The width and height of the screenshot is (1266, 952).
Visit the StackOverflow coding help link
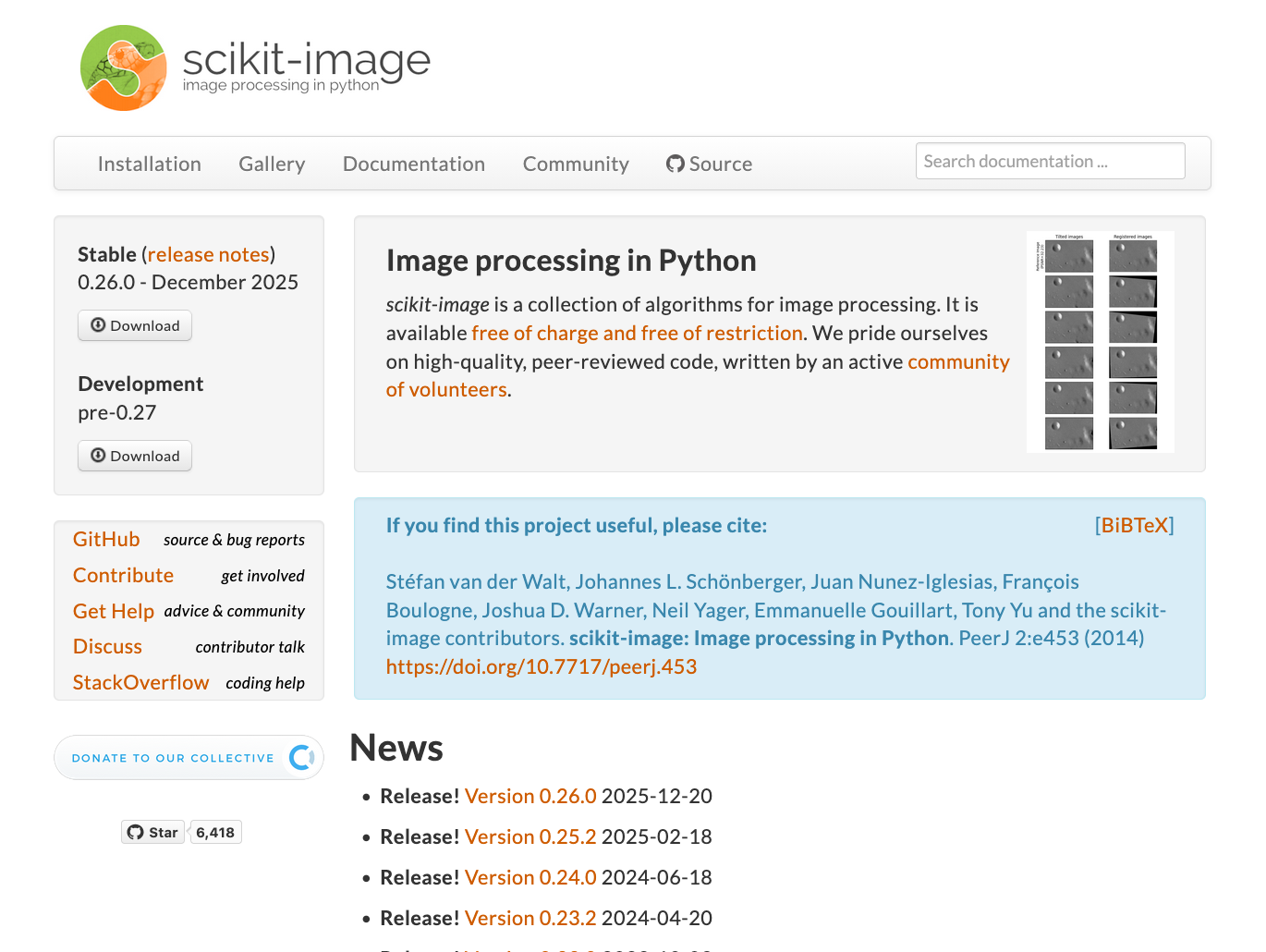tap(141, 683)
